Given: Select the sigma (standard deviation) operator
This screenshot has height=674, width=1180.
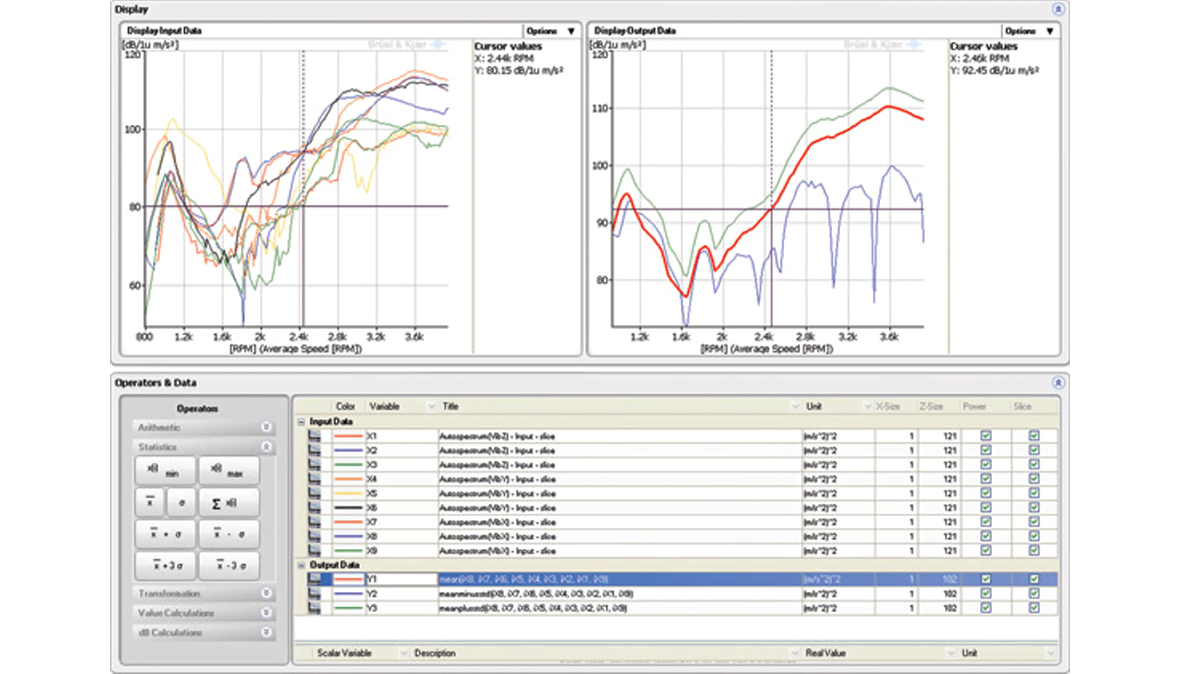Looking at the screenshot, I should click(180, 502).
